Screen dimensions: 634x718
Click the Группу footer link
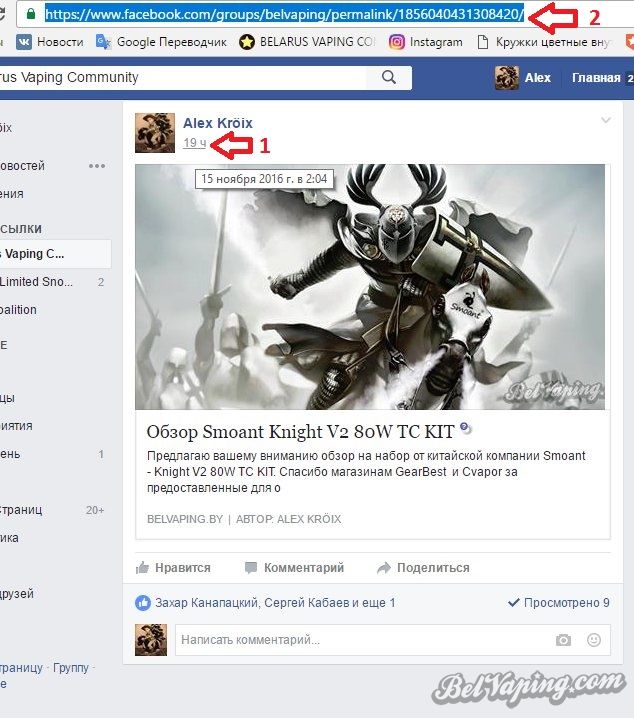[71, 668]
